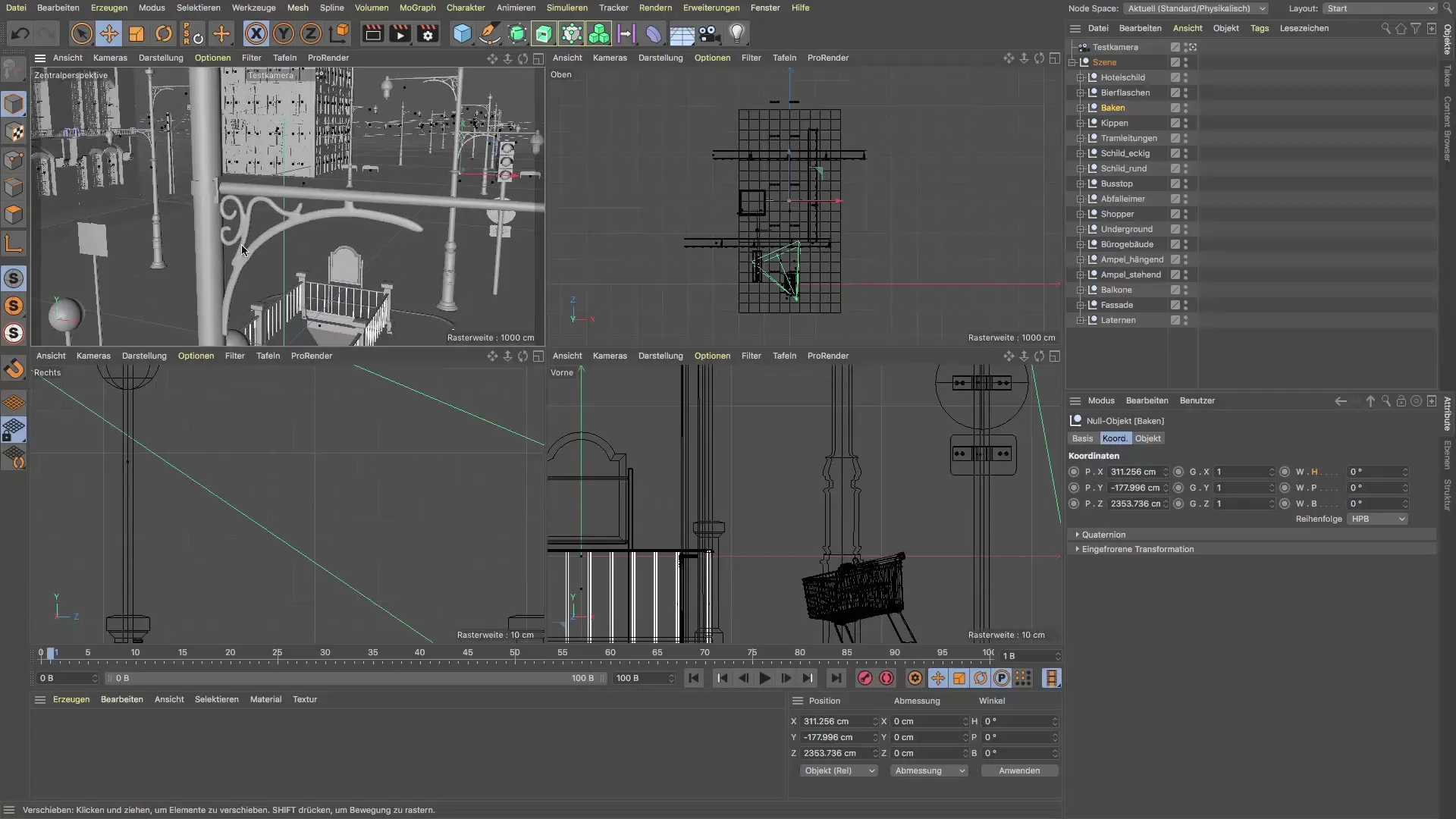Screen dimensions: 1456x819
Task: Click the Make Editable icon in left toolbar
Action: 14,70
